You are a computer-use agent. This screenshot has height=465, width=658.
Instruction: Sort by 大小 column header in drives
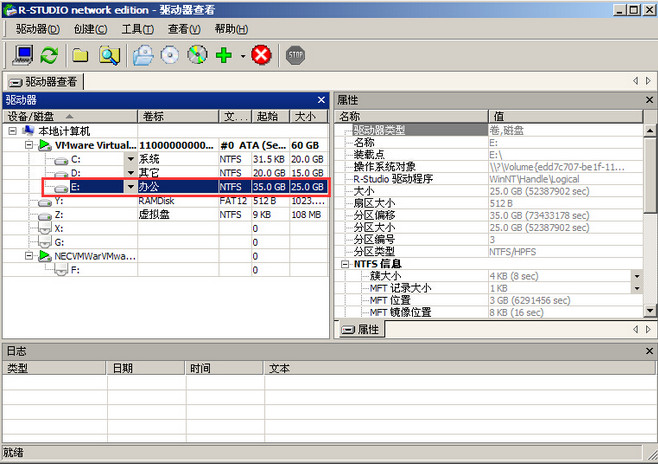[309, 116]
